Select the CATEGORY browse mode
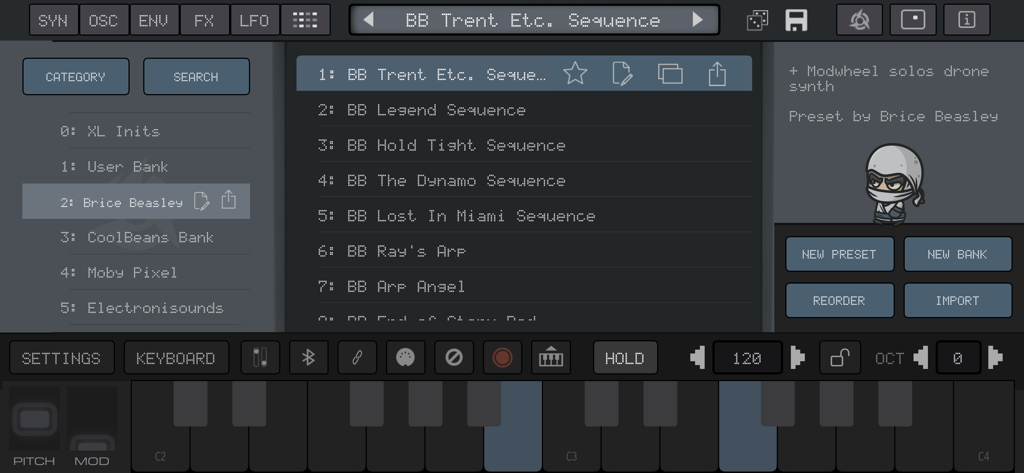Screen dimensions: 1024x473 (x=76, y=76)
